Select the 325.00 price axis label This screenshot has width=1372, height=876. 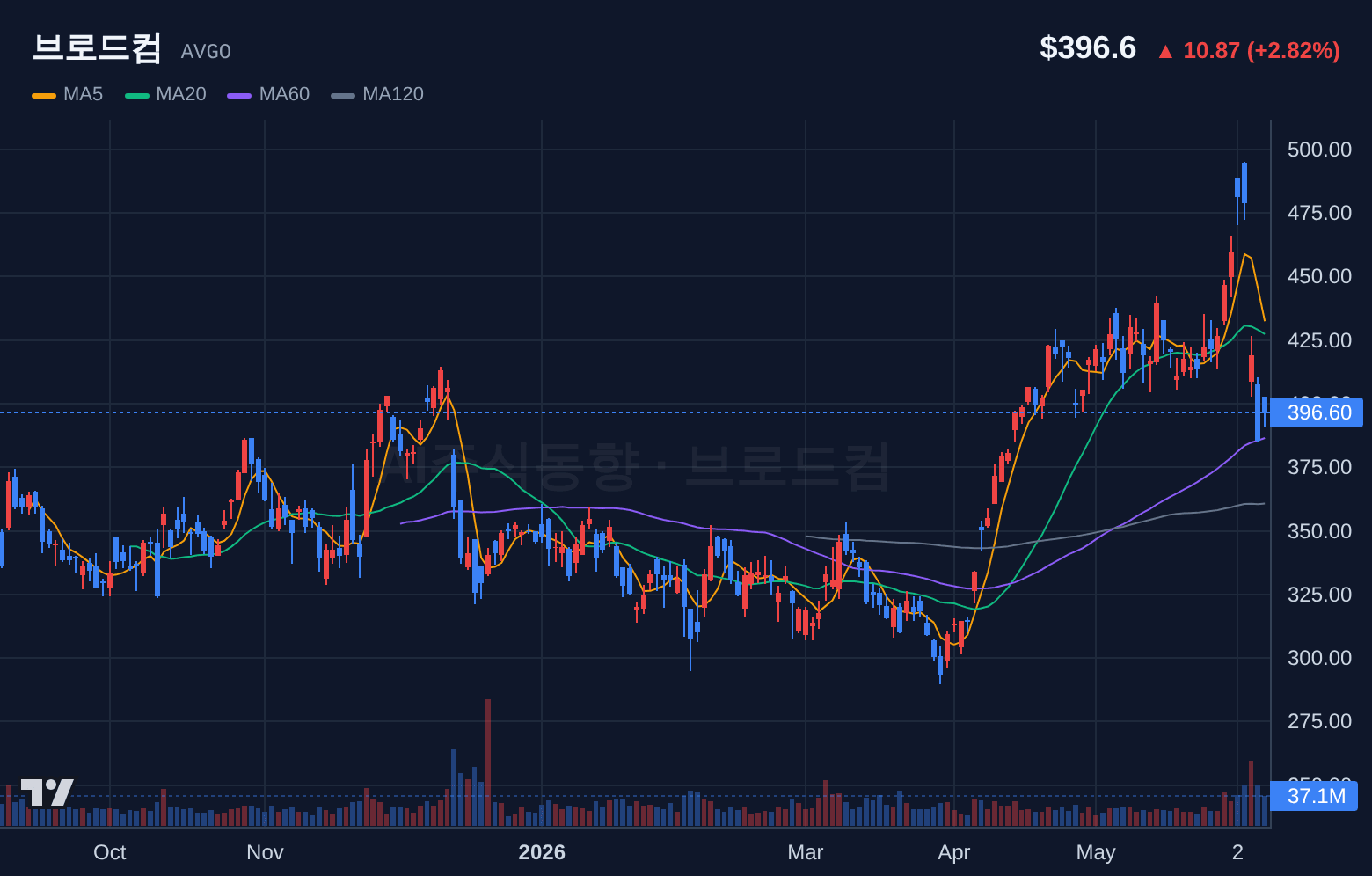(x=1319, y=595)
